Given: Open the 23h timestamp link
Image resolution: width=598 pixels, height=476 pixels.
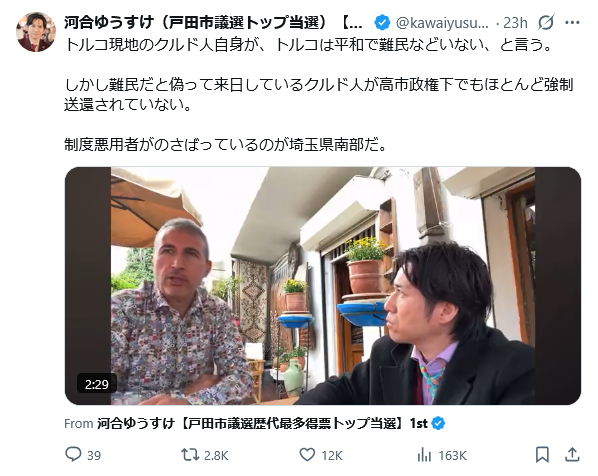Looking at the screenshot, I should click(x=515, y=23).
